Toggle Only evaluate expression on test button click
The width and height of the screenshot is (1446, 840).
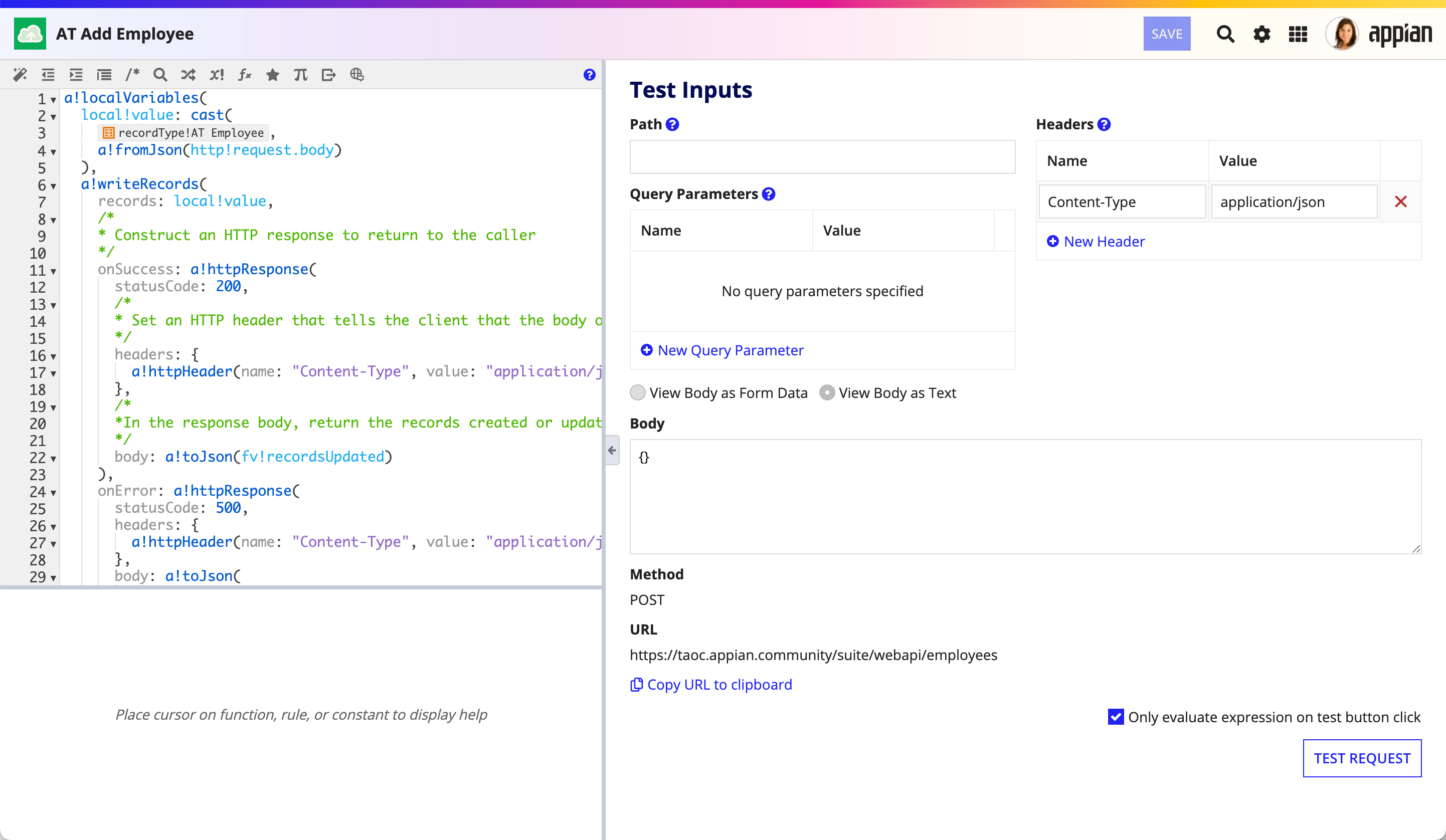pos(1116,717)
